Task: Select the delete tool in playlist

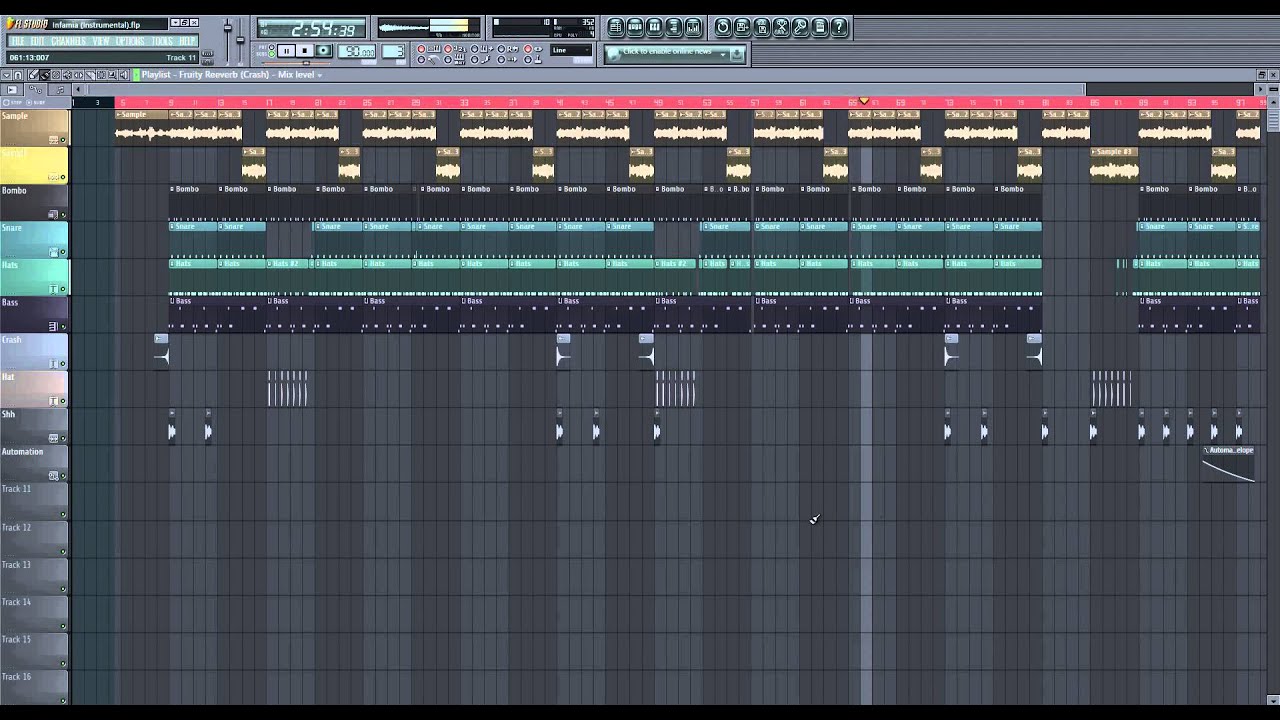Action: pyautogui.click(x=55, y=75)
